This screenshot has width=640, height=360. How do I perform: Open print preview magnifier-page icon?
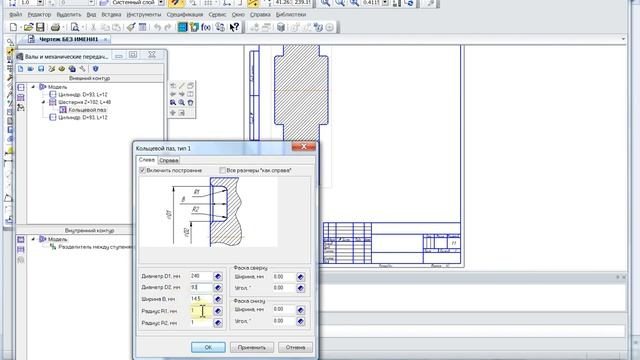click(x=75, y=27)
